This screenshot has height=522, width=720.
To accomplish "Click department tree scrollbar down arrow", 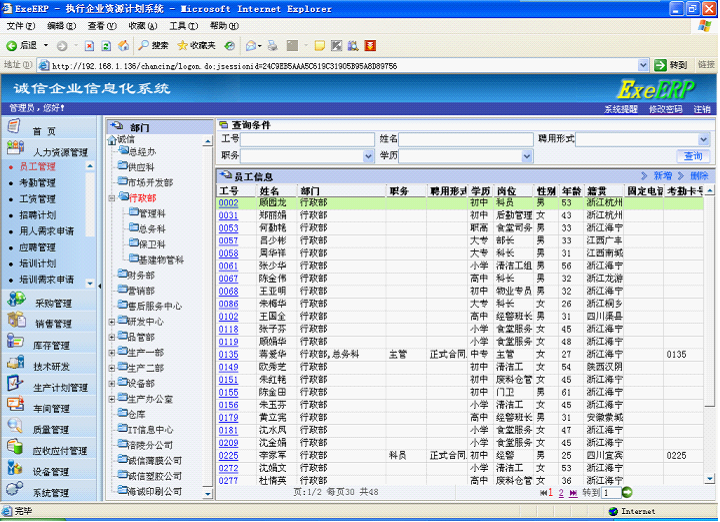I will [208, 494].
